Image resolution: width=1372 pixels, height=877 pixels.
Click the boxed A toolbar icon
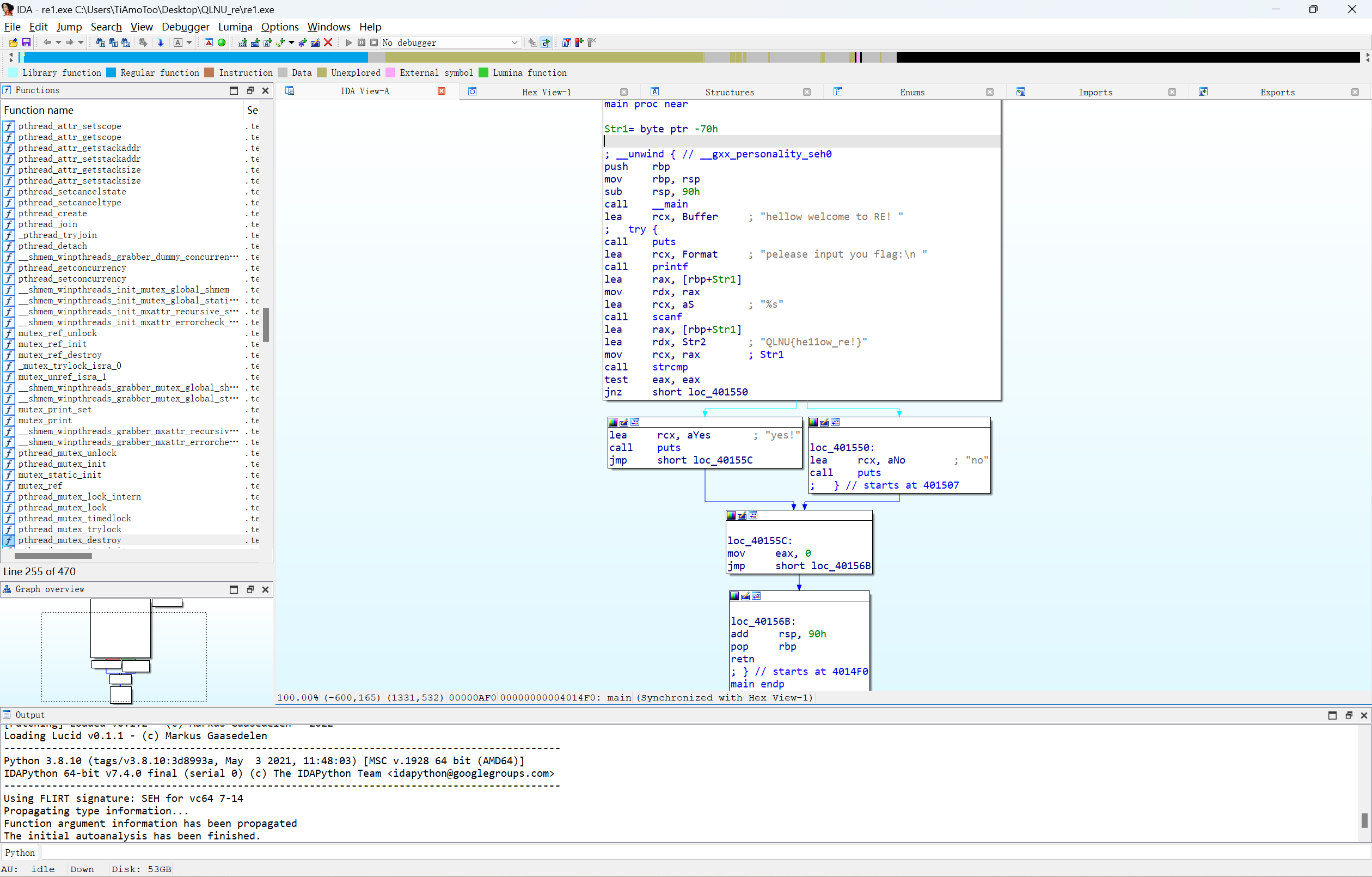(178, 42)
